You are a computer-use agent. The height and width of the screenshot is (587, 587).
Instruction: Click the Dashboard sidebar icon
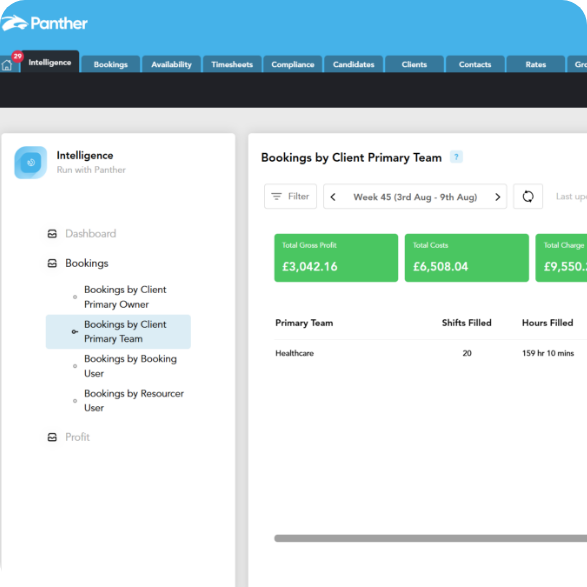tap(52, 234)
